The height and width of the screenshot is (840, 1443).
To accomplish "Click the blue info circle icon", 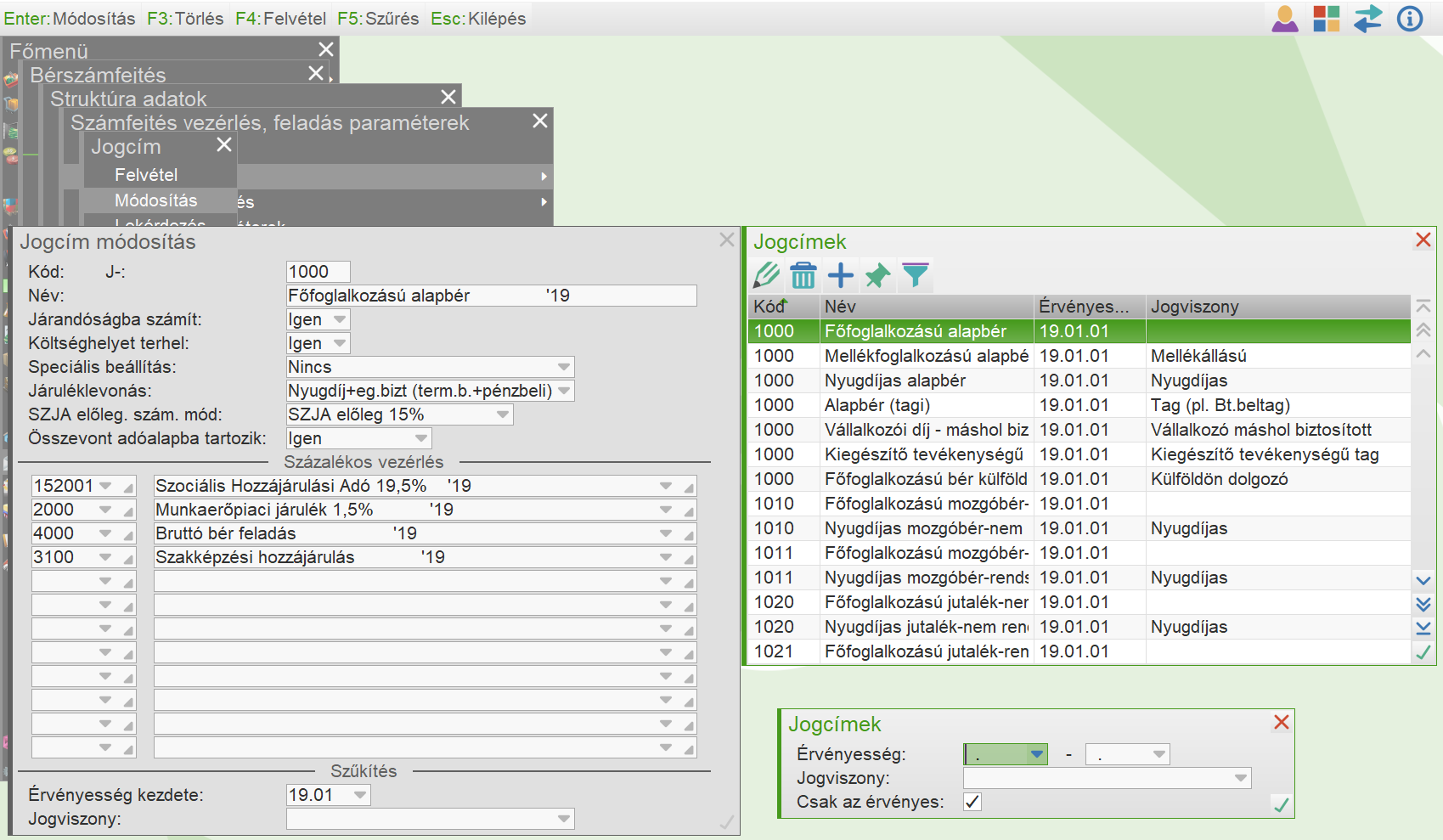I will click(x=1410, y=19).
